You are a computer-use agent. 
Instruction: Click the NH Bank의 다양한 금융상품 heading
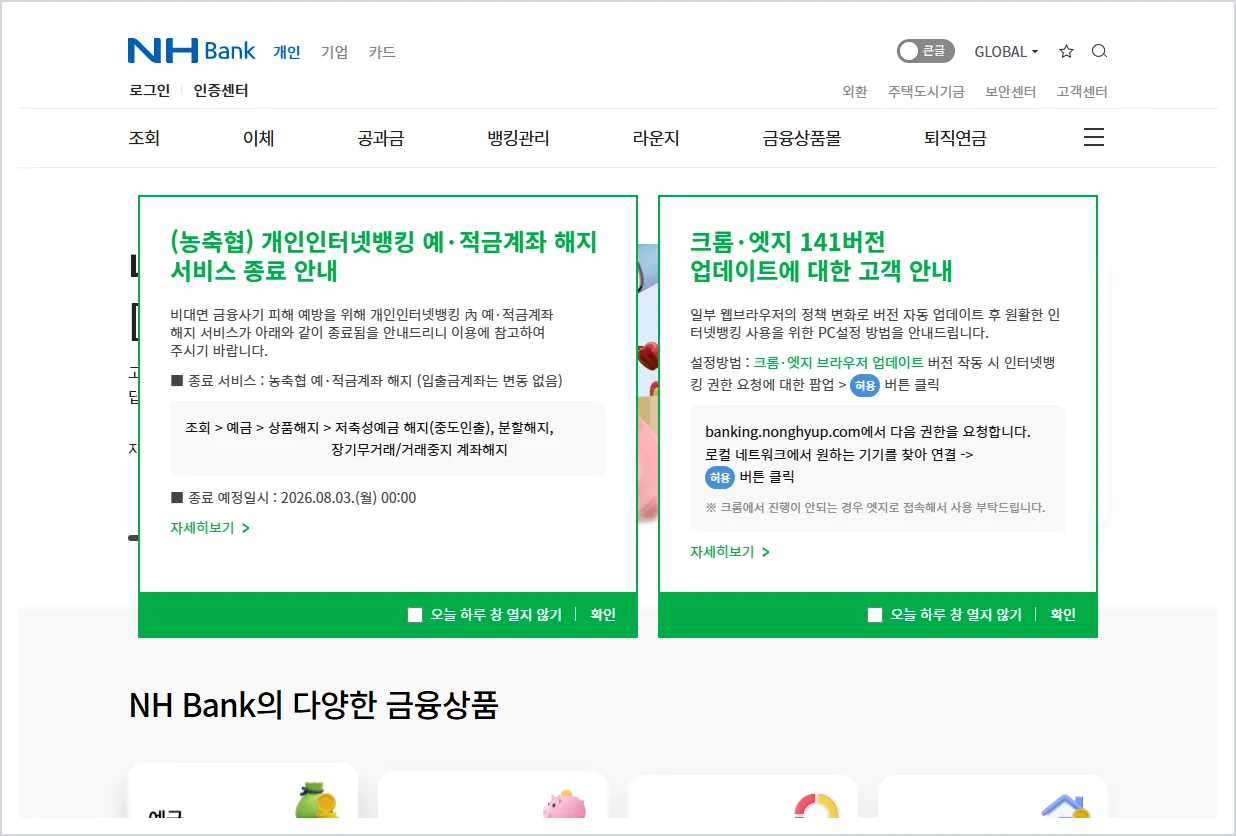314,706
